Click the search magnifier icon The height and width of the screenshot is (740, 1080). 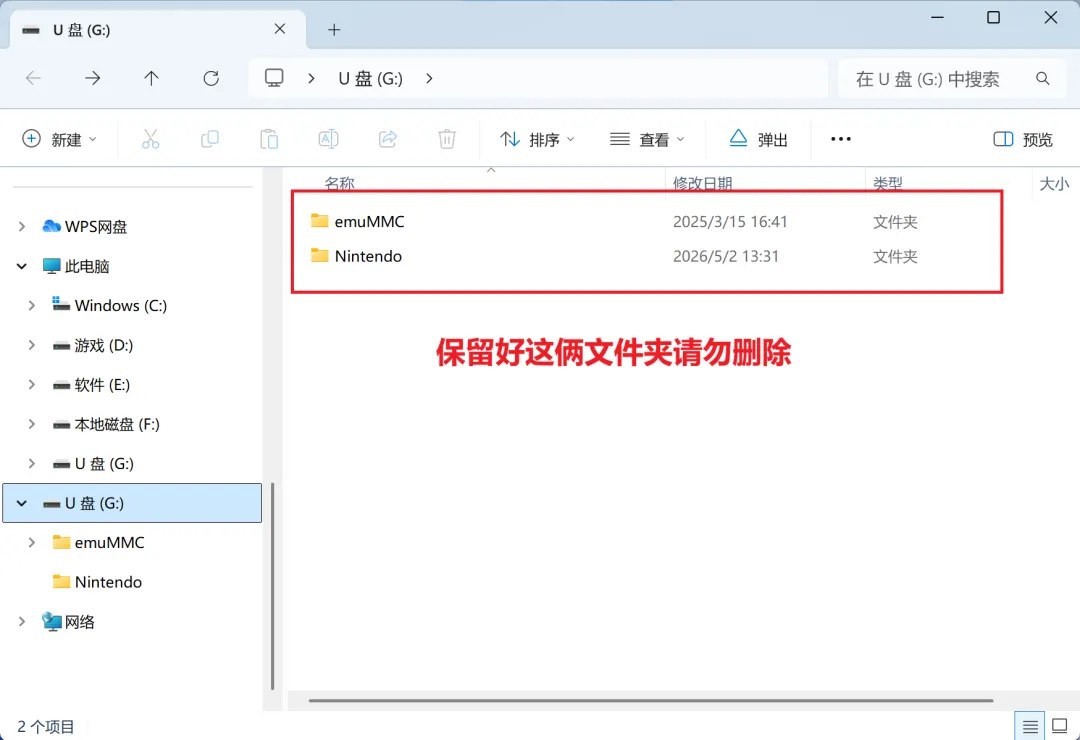1043,79
